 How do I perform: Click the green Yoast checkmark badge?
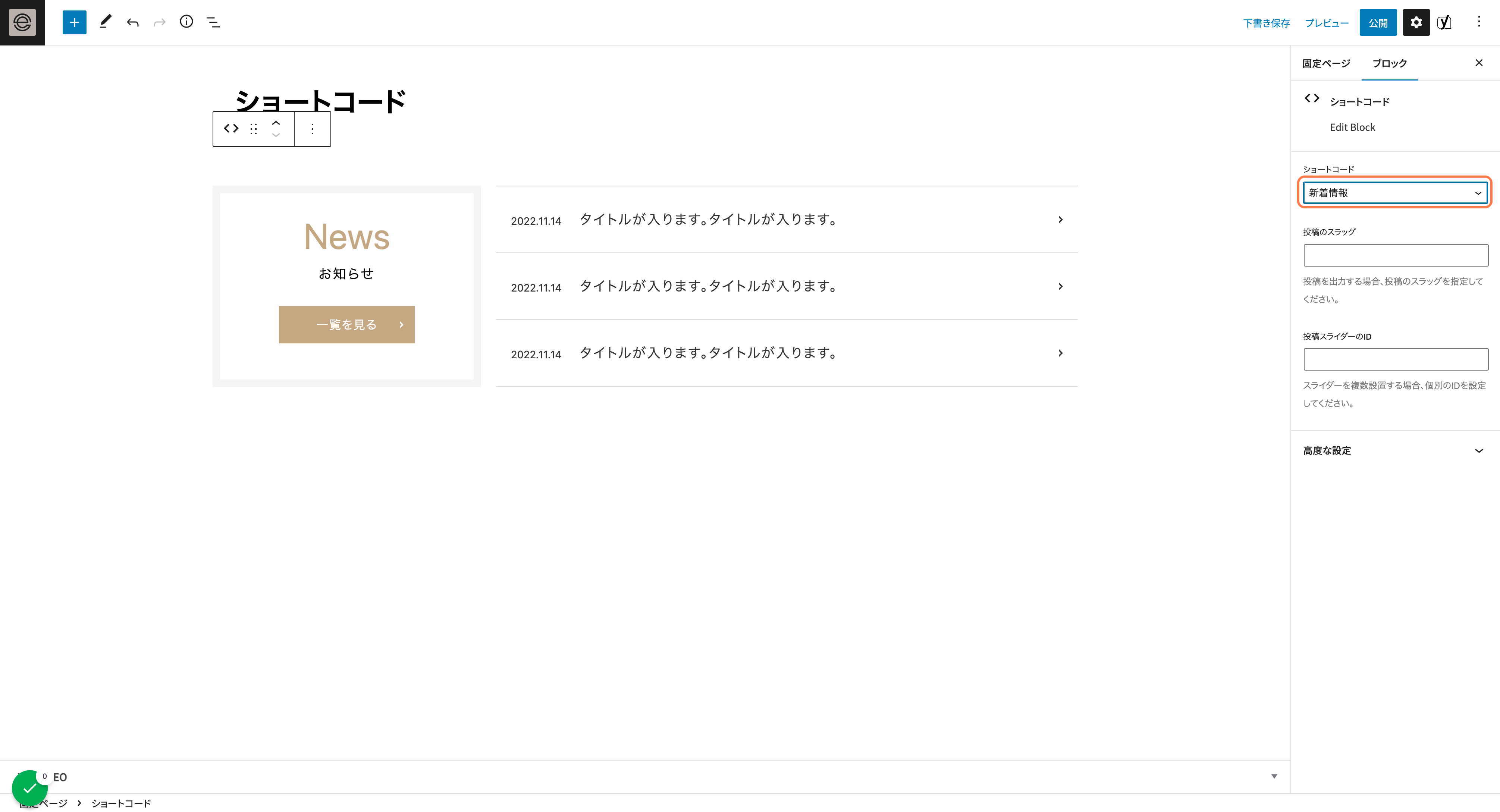click(29, 787)
